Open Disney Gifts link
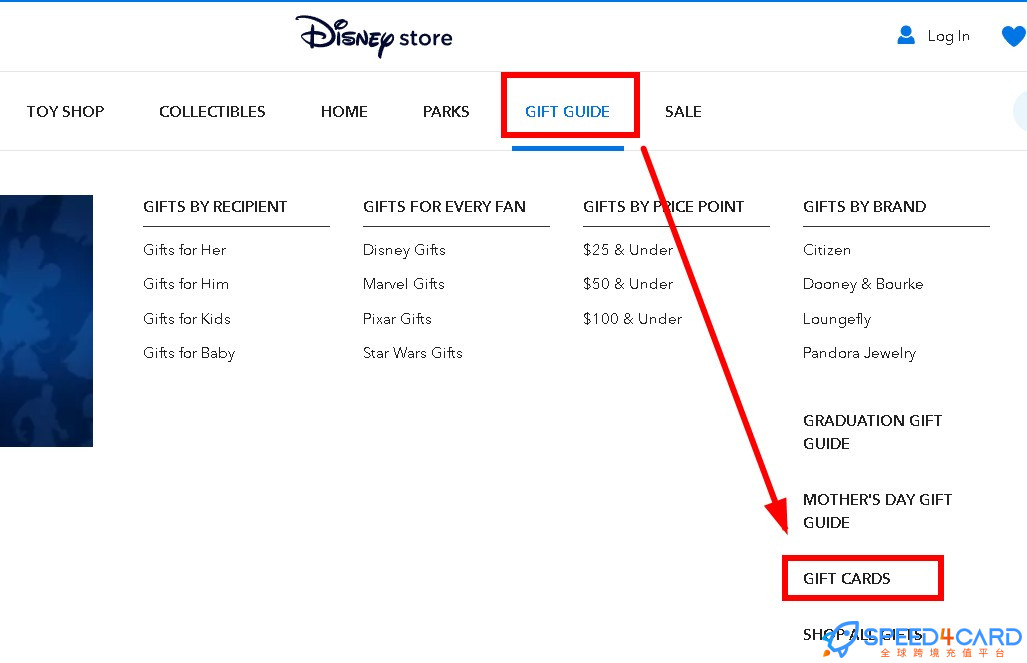Screen dimensions: 1027x663 coord(404,250)
